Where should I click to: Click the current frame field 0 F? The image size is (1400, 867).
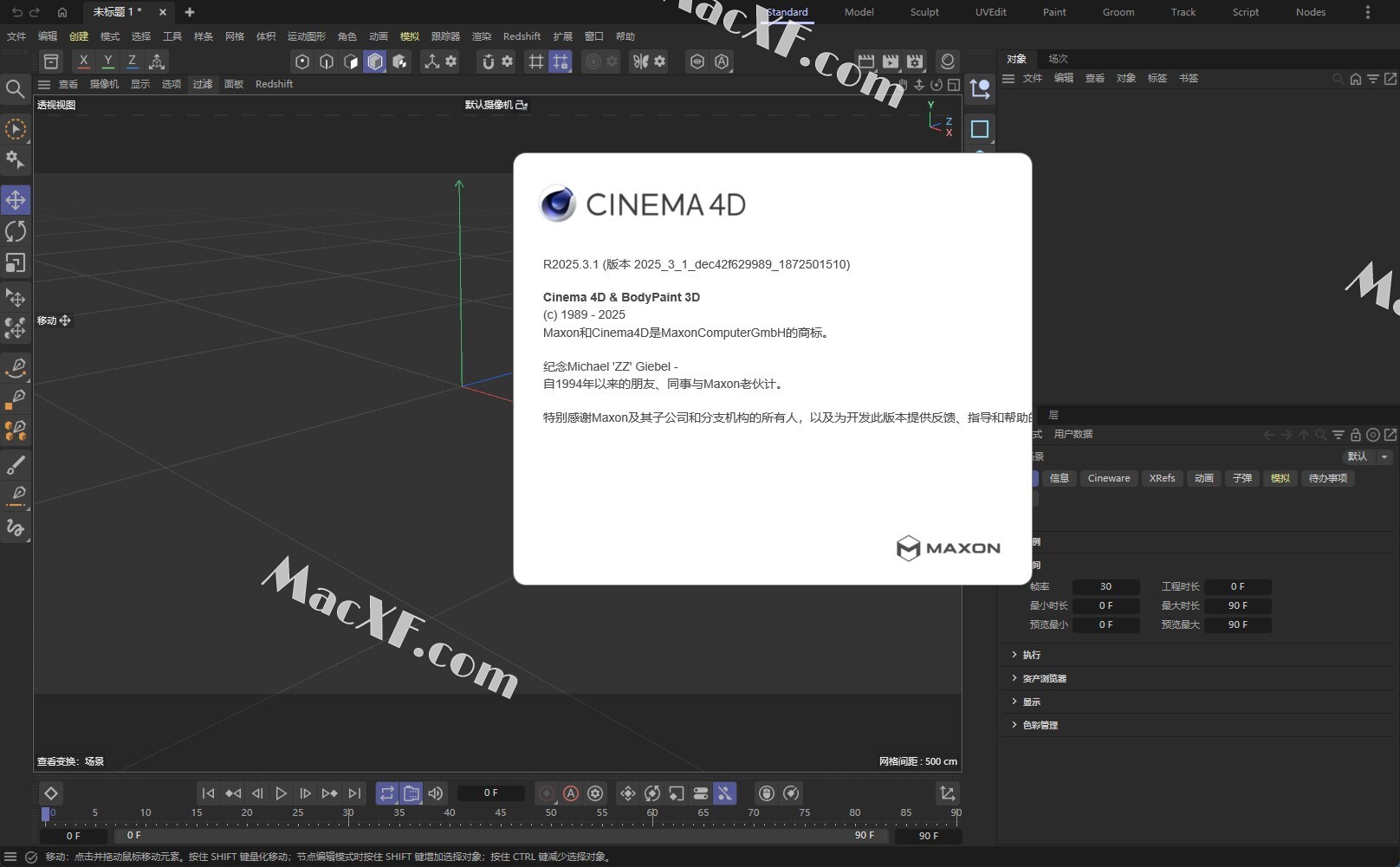490,793
